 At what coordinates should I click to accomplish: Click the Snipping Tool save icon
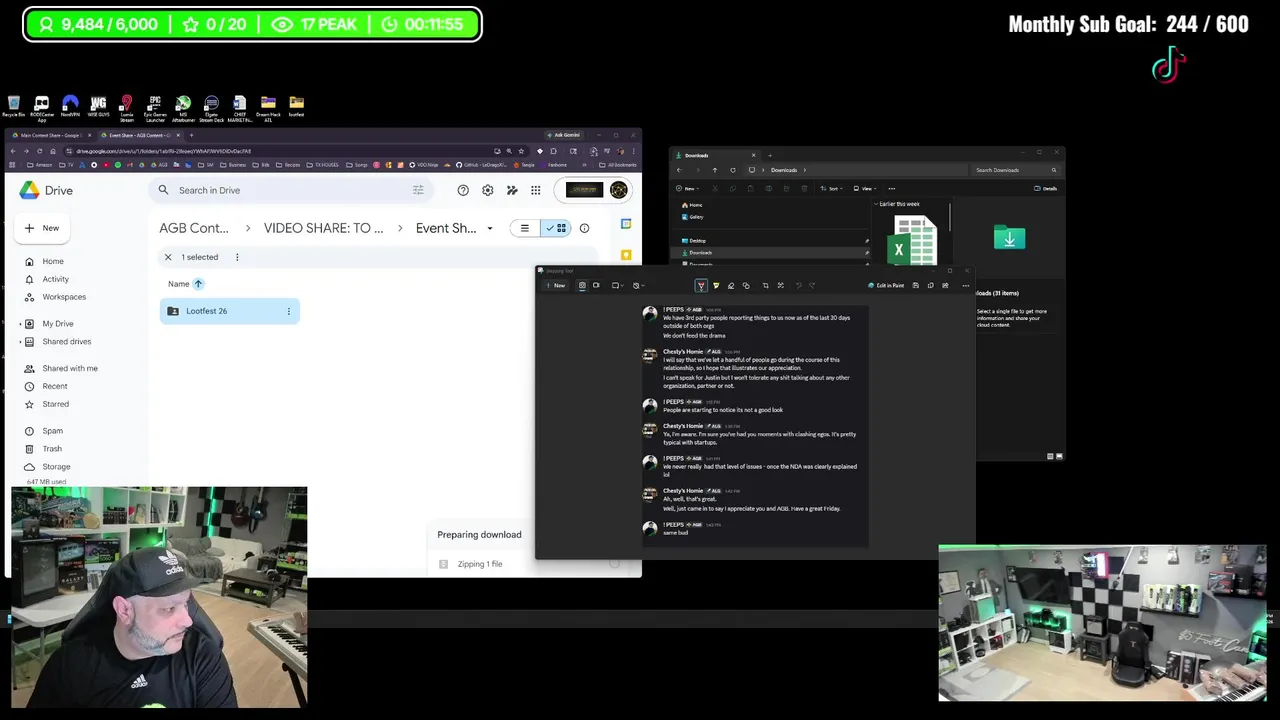915,285
